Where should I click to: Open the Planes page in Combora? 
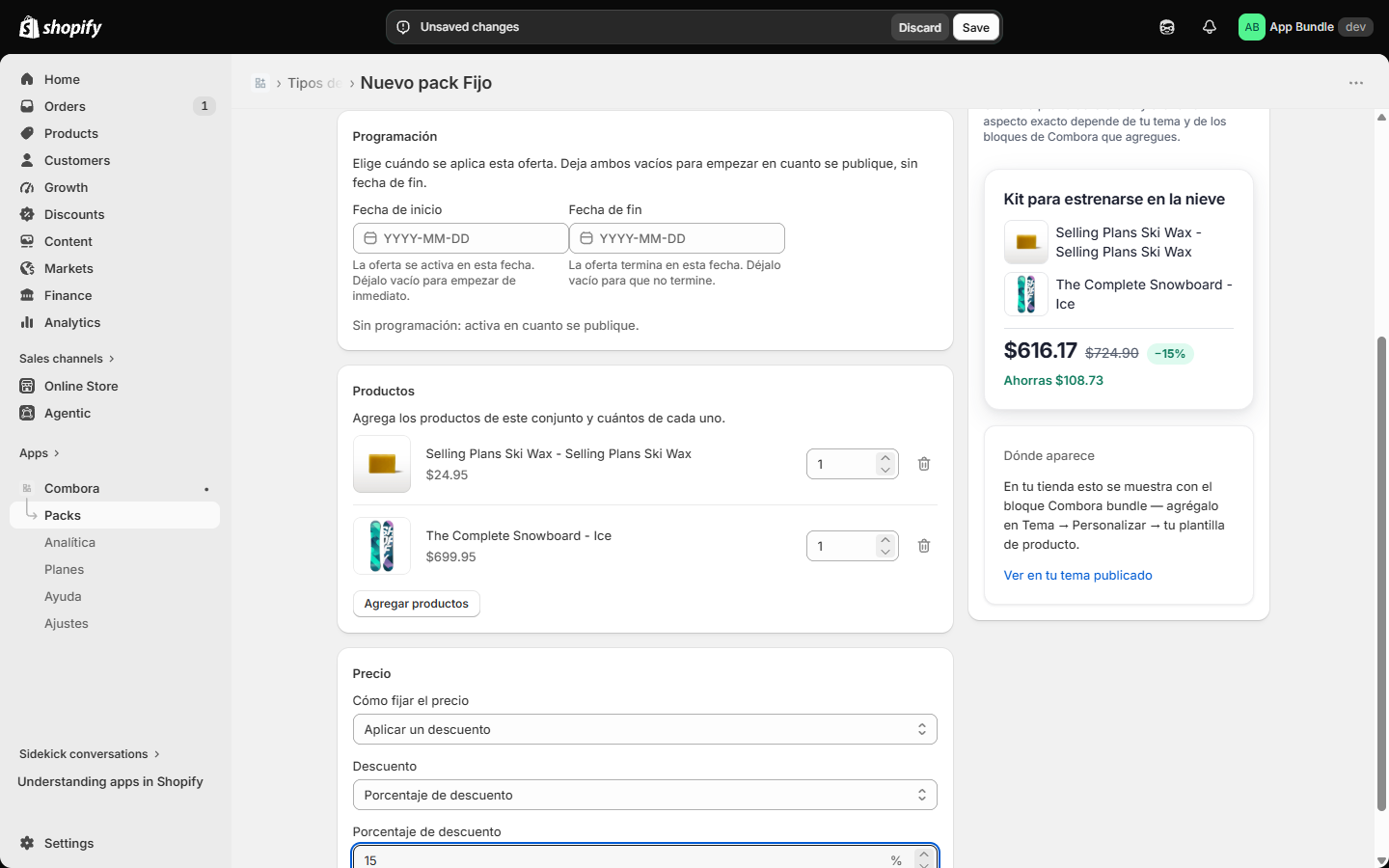point(115,569)
